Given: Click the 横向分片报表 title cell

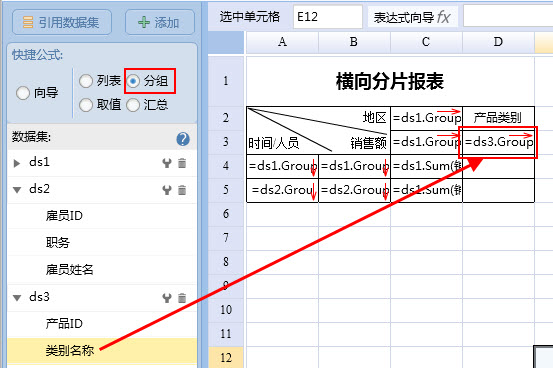Looking at the screenshot, I should click(x=390, y=81).
